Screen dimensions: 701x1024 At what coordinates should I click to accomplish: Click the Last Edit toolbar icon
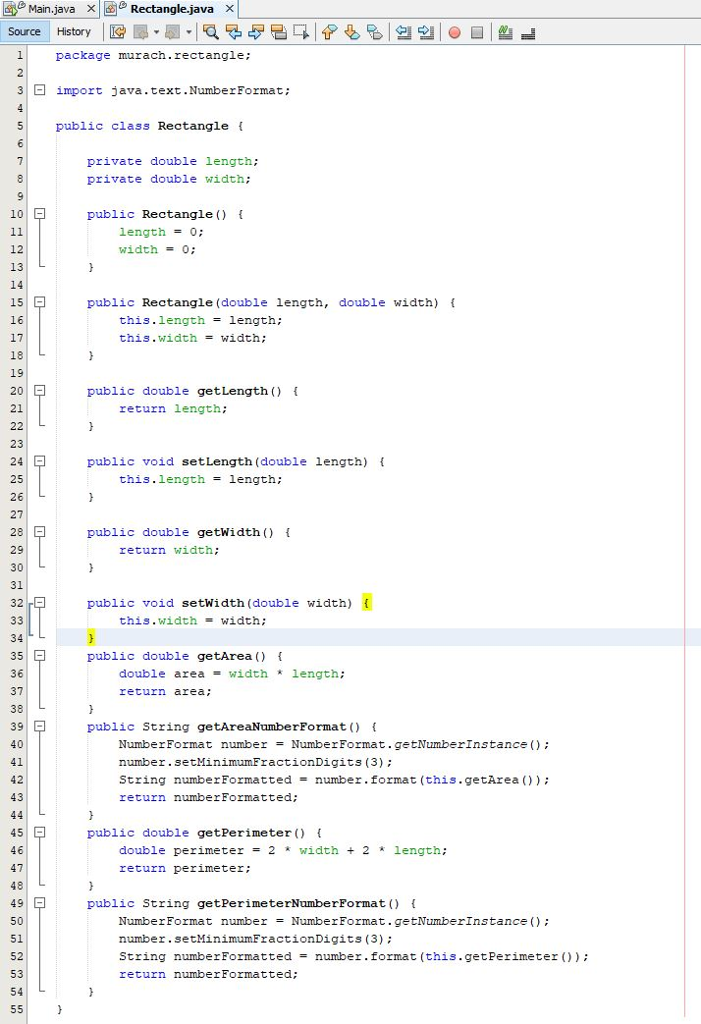(118, 31)
